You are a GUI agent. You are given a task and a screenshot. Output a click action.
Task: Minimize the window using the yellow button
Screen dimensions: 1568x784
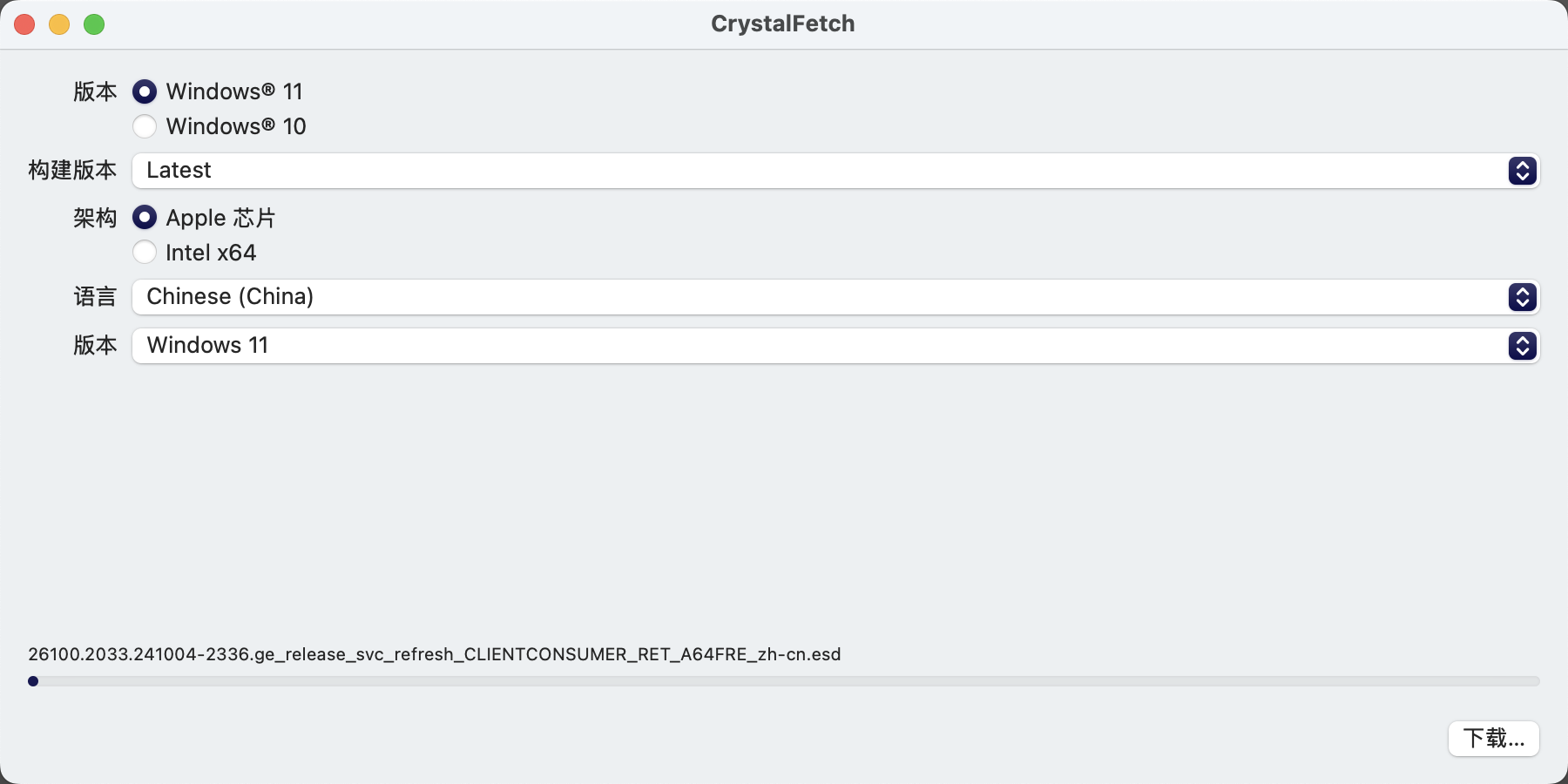pyautogui.click(x=59, y=24)
